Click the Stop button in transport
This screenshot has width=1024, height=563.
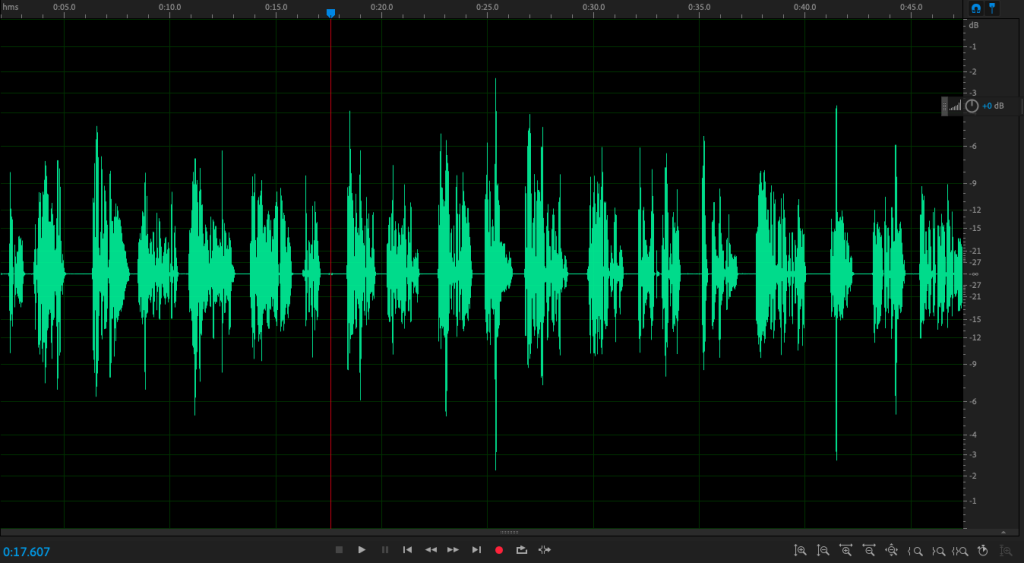[x=339, y=550]
